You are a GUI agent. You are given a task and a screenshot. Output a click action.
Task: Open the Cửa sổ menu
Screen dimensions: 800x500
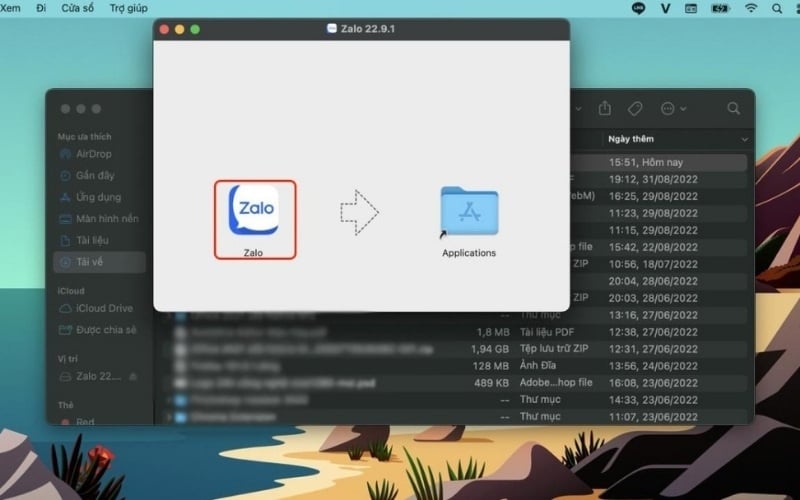click(78, 8)
